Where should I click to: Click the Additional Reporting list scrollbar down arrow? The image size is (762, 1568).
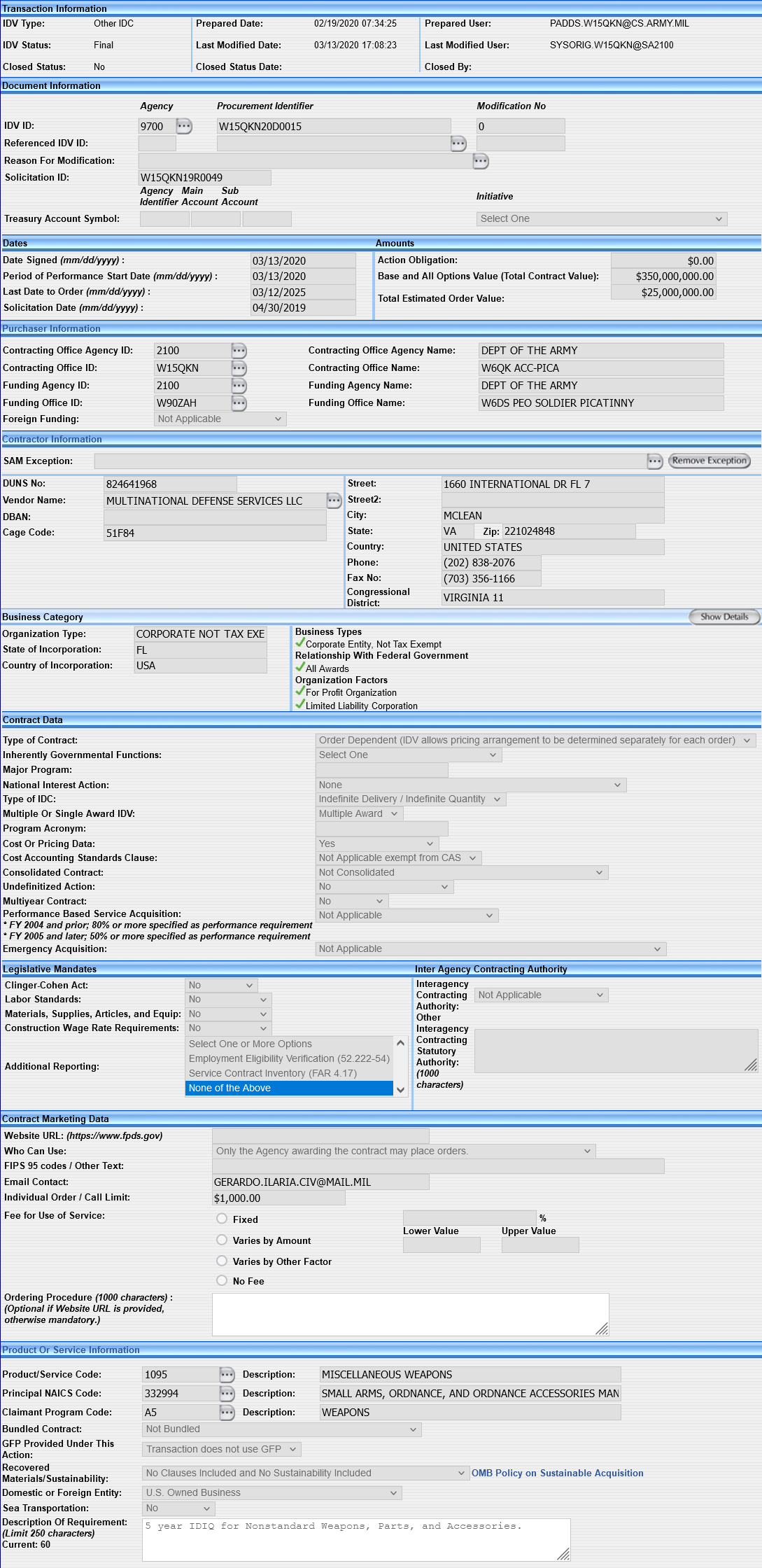(x=401, y=1089)
